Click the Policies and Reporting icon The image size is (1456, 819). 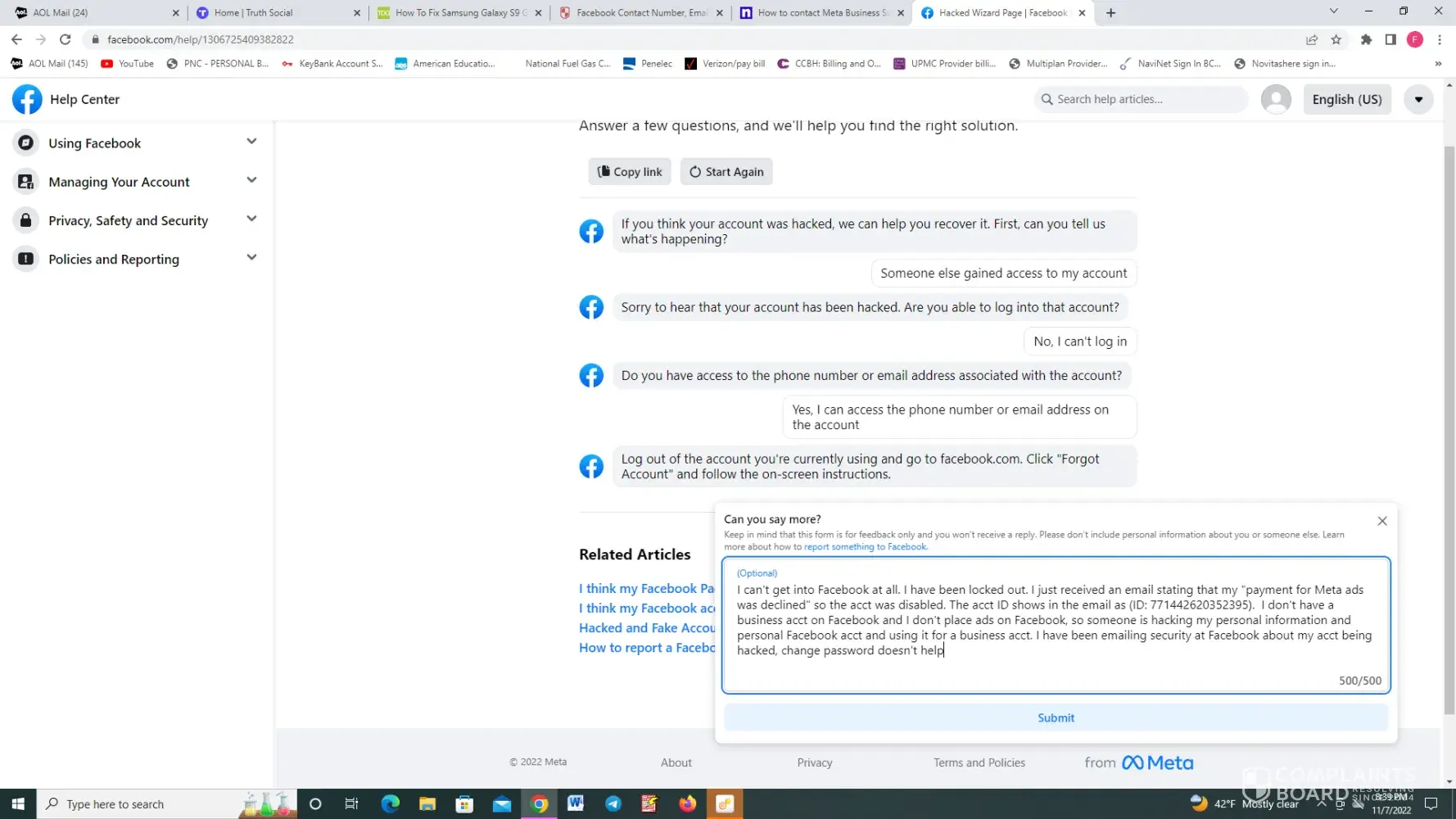pyautogui.click(x=26, y=259)
